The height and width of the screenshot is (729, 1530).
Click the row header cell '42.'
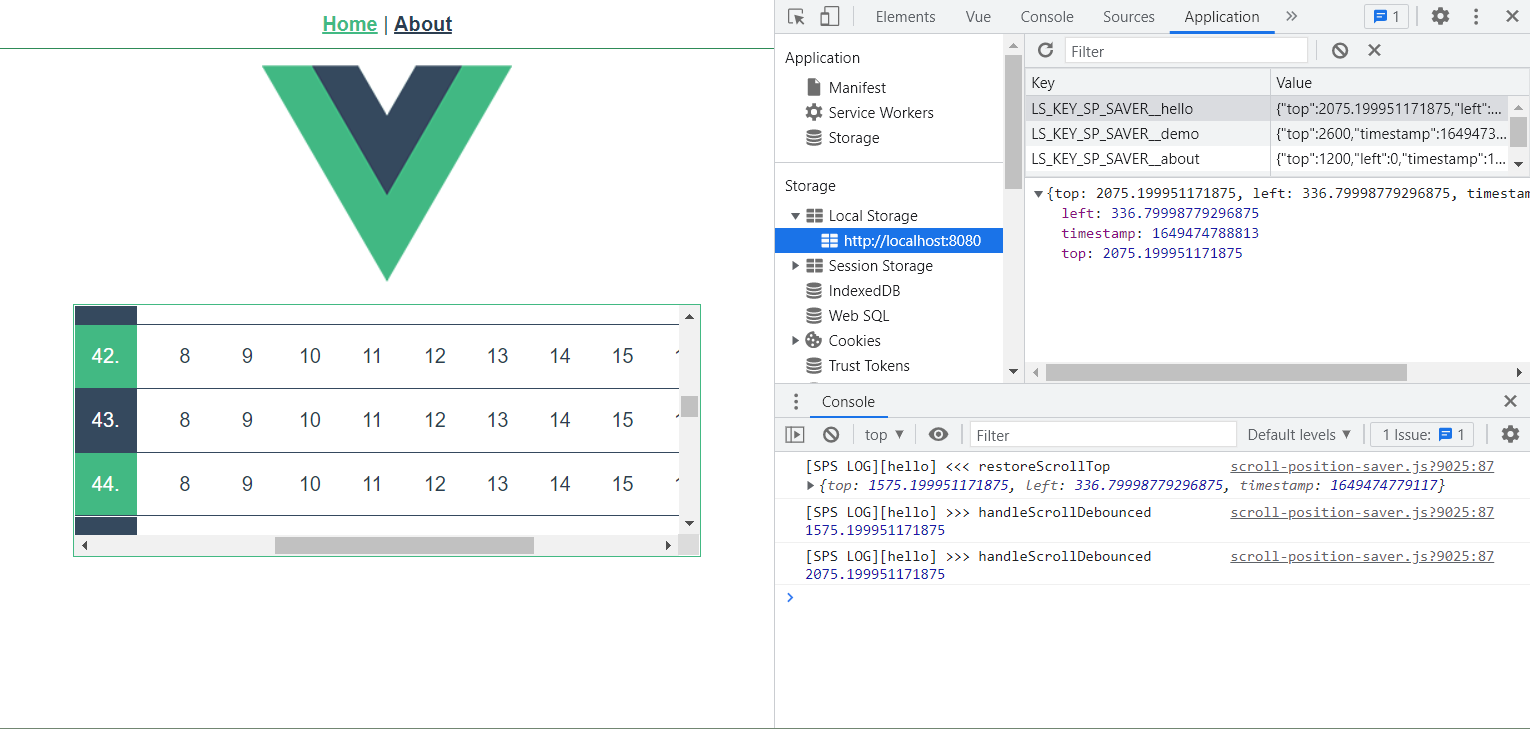point(106,356)
